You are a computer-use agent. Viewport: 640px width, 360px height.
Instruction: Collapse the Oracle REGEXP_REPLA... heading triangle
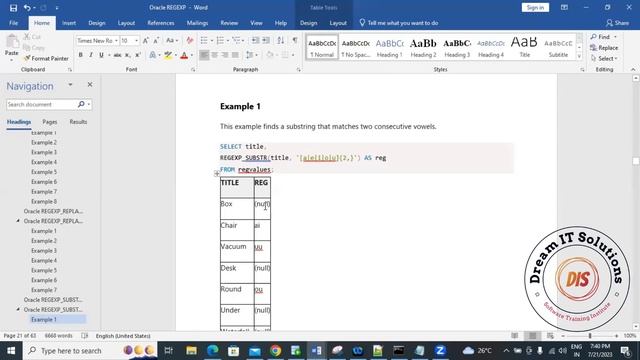[18, 221]
